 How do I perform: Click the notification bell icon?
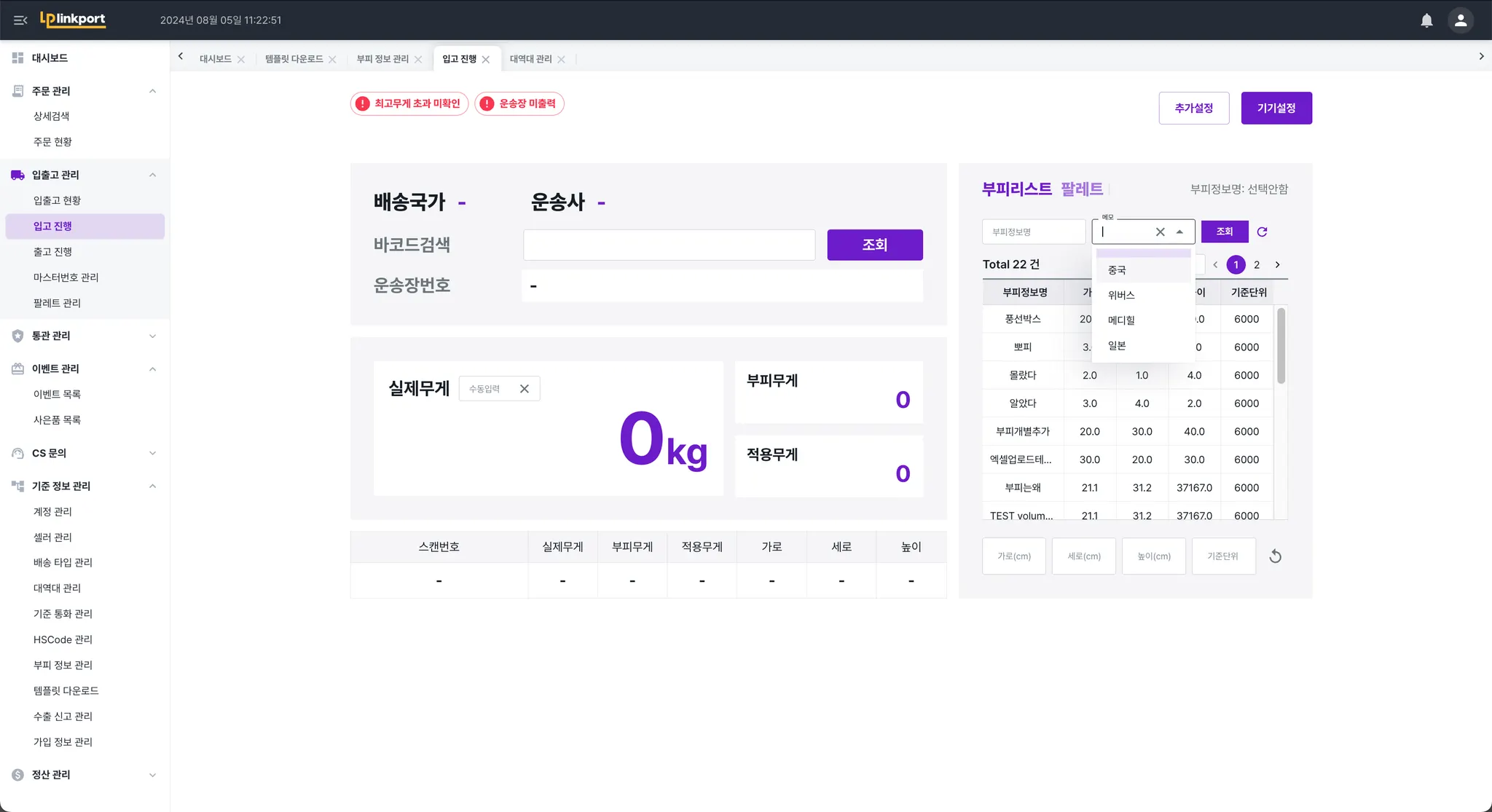pos(1426,20)
